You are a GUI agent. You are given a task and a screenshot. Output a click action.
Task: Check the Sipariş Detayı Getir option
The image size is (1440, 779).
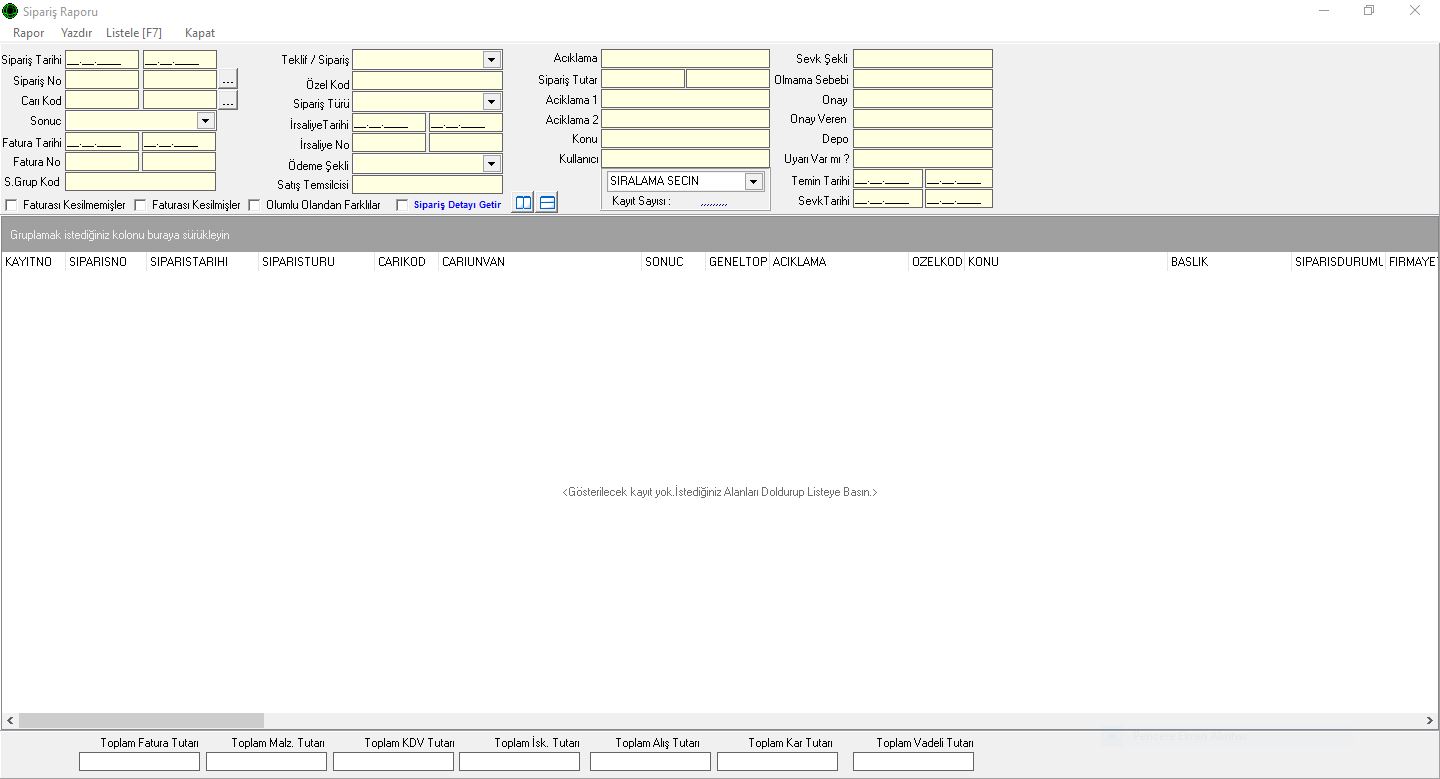click(x=402, y=205)
